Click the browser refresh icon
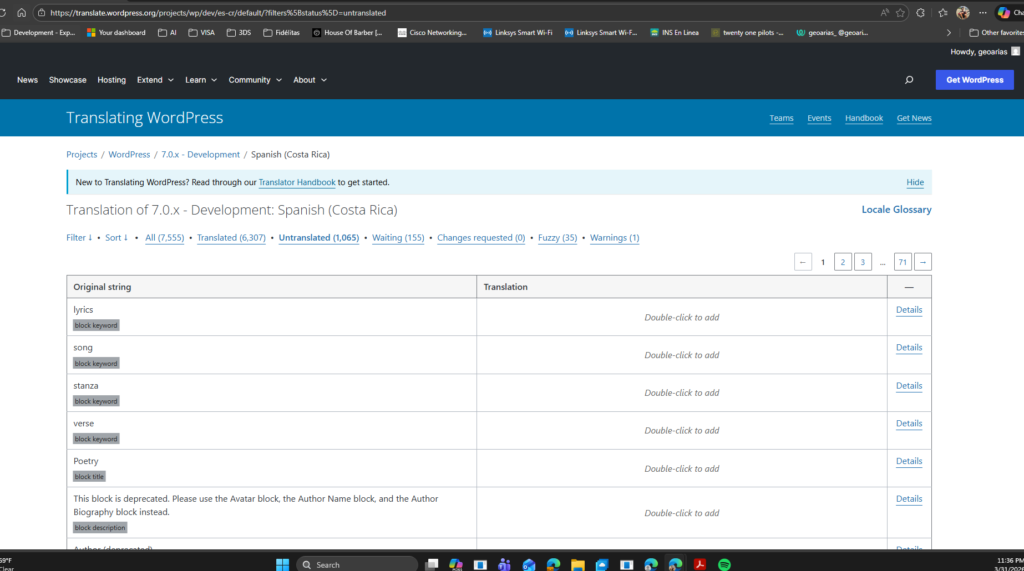Viewport: 1024px width, 571px height. pos(5,13)
